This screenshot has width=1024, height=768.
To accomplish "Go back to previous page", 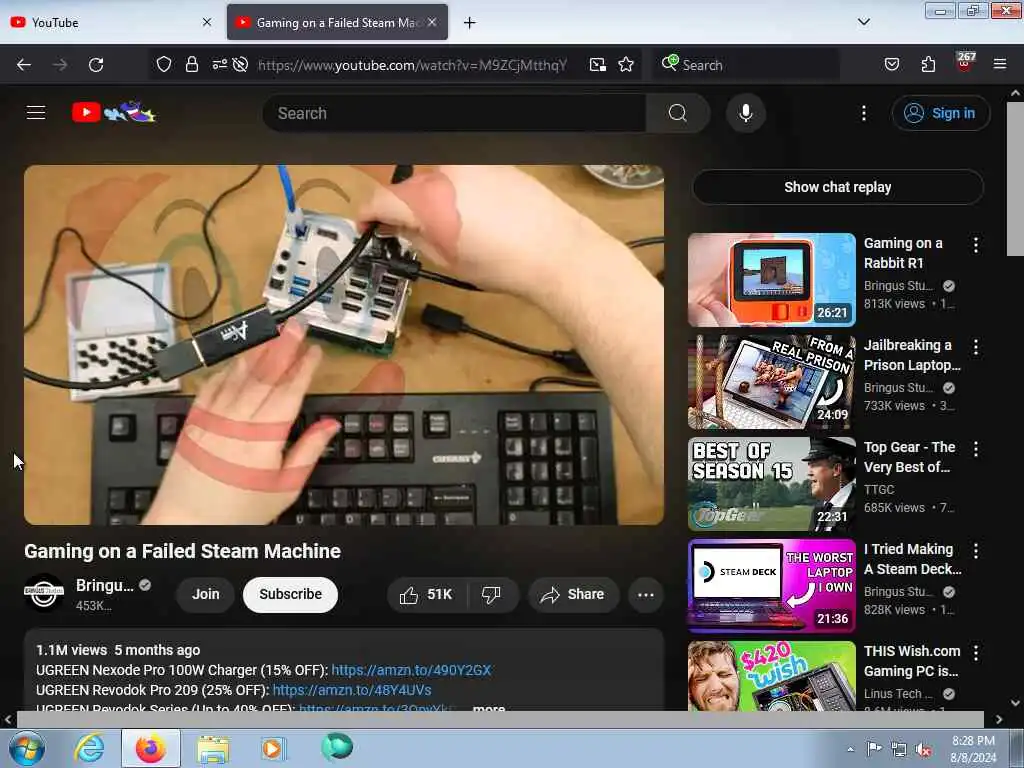I will pos(24,65).
